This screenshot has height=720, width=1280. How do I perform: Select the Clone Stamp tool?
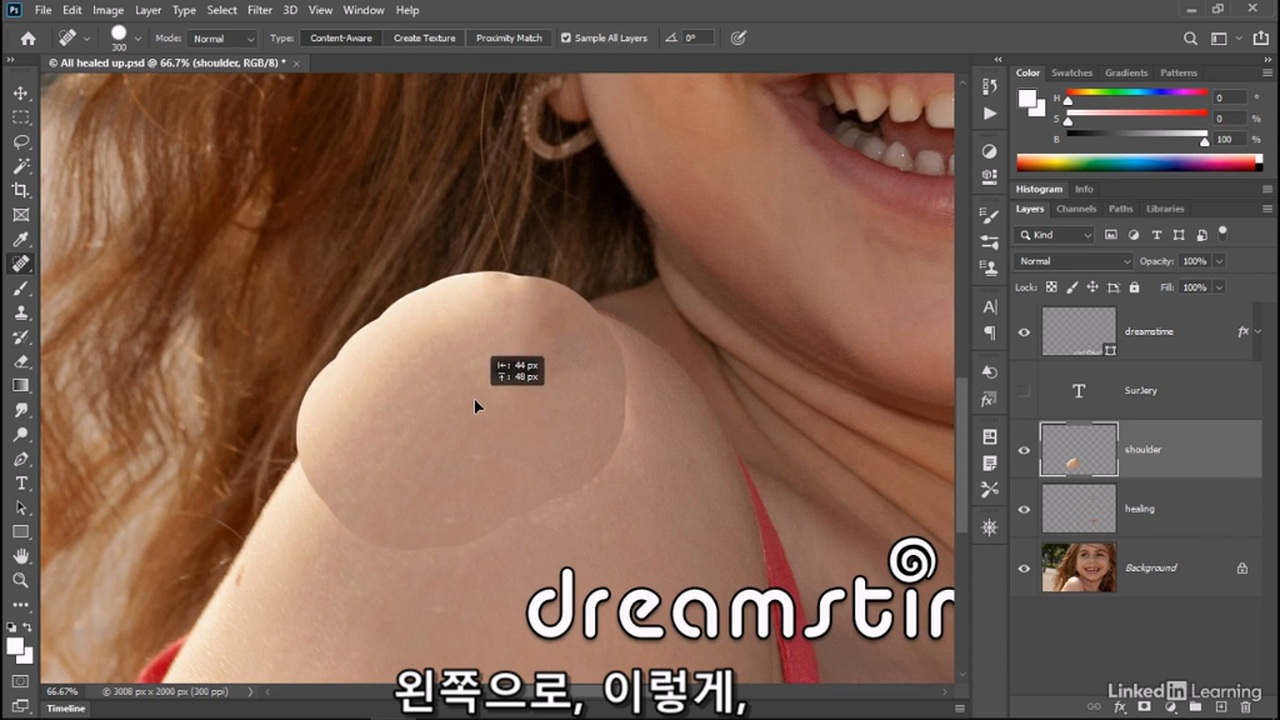click(x=21, y=312)
